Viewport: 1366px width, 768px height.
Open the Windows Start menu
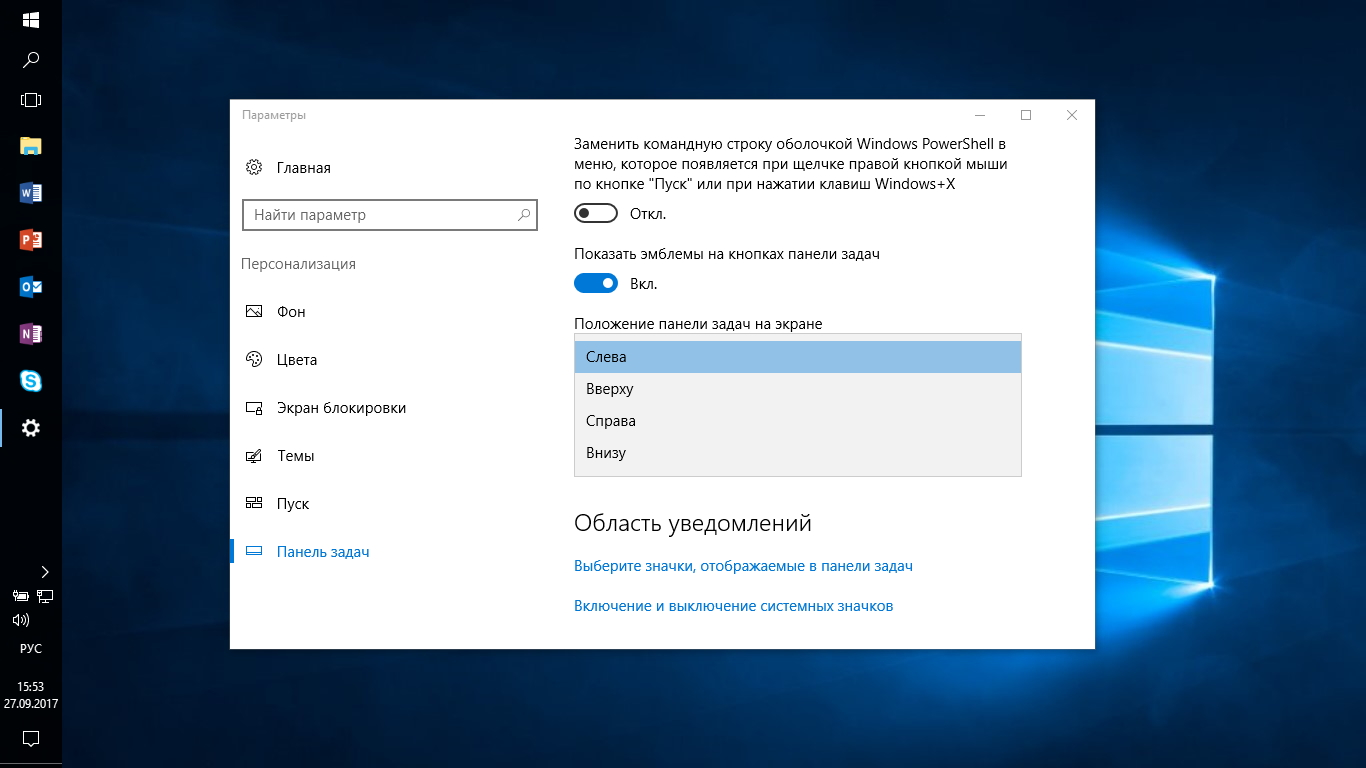31,20
